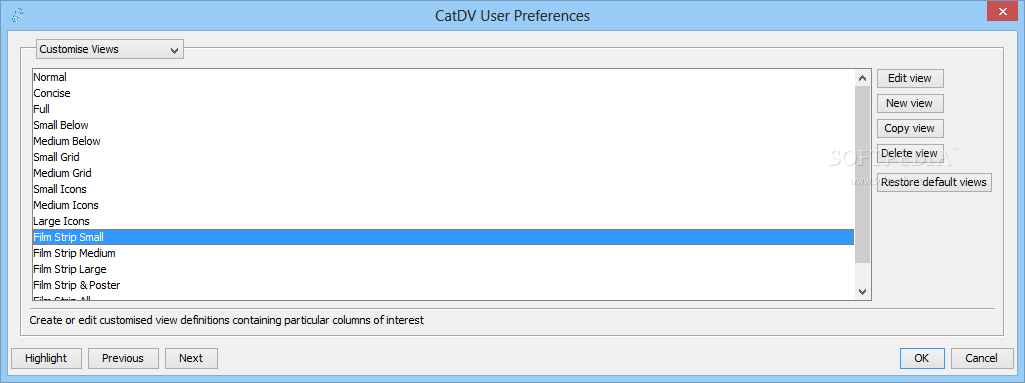Screen dimensions: 1025x383
Task: Click the New view button
Action: coord(909,103)
